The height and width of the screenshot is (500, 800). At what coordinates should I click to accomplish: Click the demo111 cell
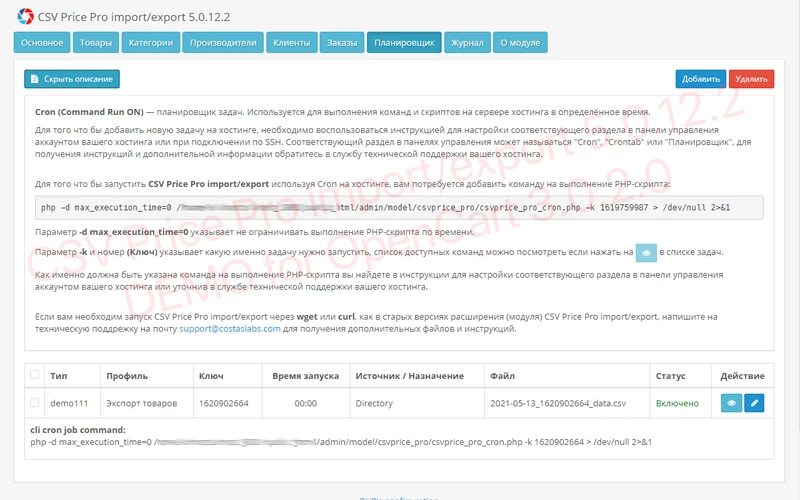click(x=69, y=403)
